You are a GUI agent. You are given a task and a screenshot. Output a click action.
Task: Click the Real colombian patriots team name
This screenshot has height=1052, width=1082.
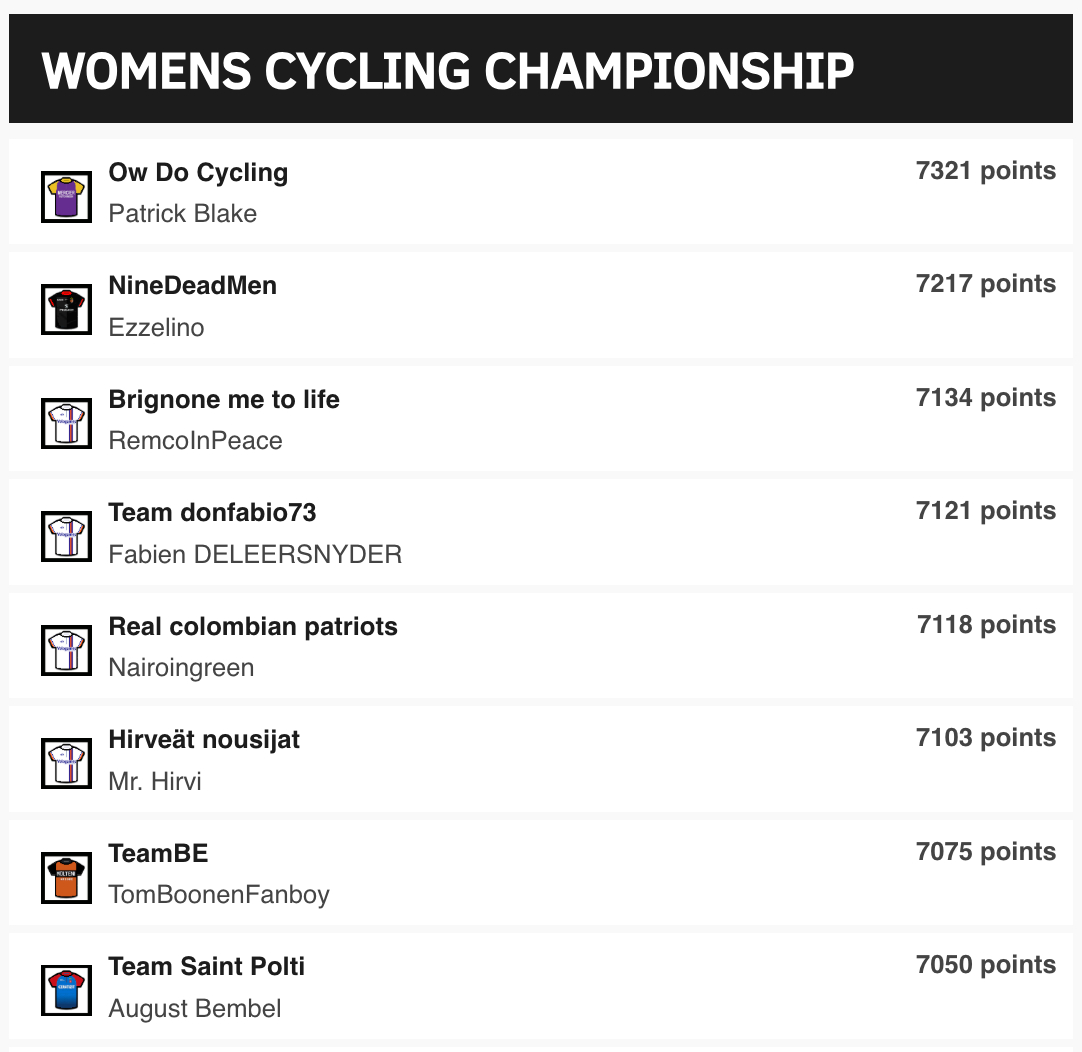pos(253,627)
